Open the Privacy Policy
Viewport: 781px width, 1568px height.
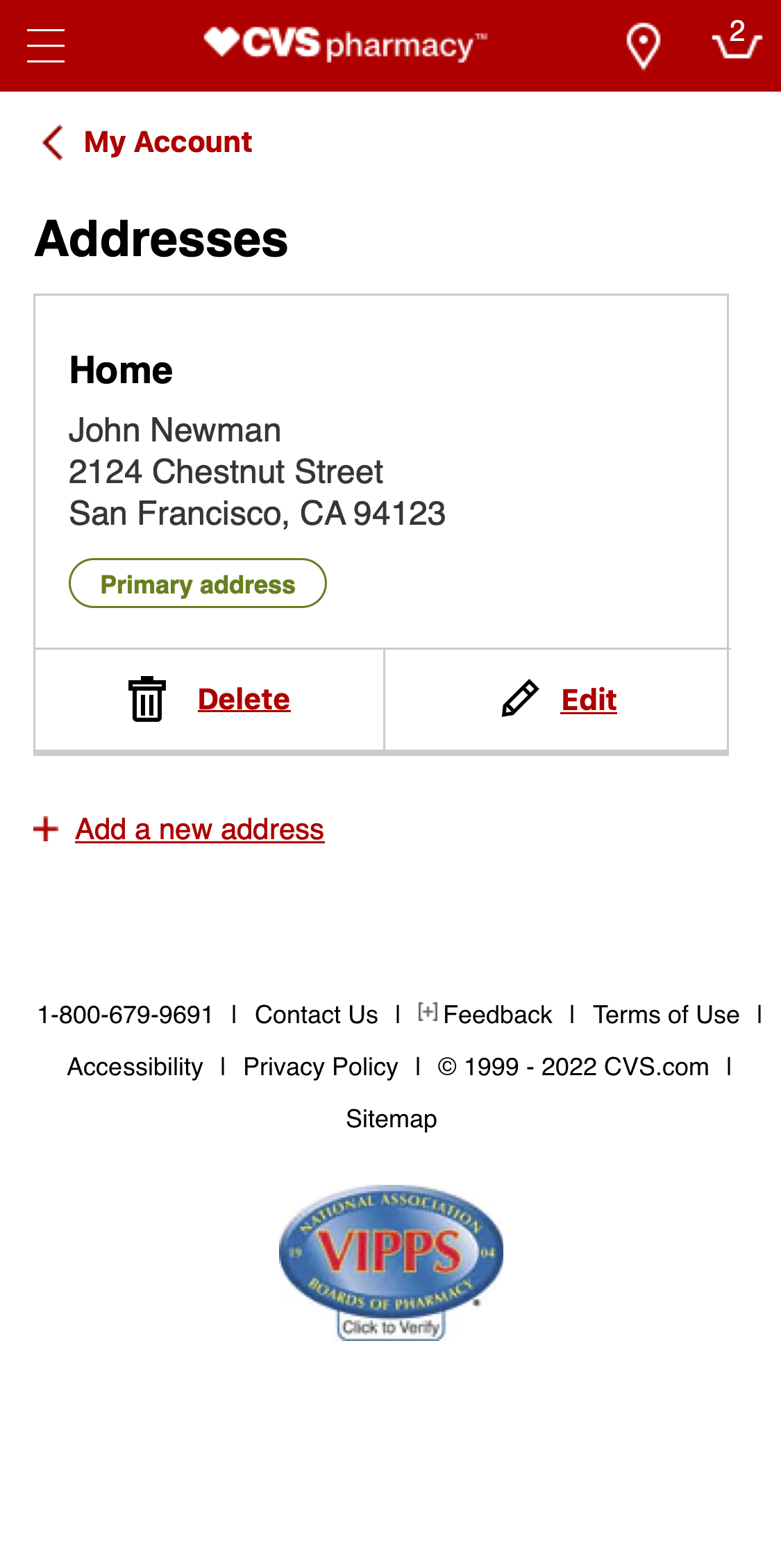[321, 1067]
